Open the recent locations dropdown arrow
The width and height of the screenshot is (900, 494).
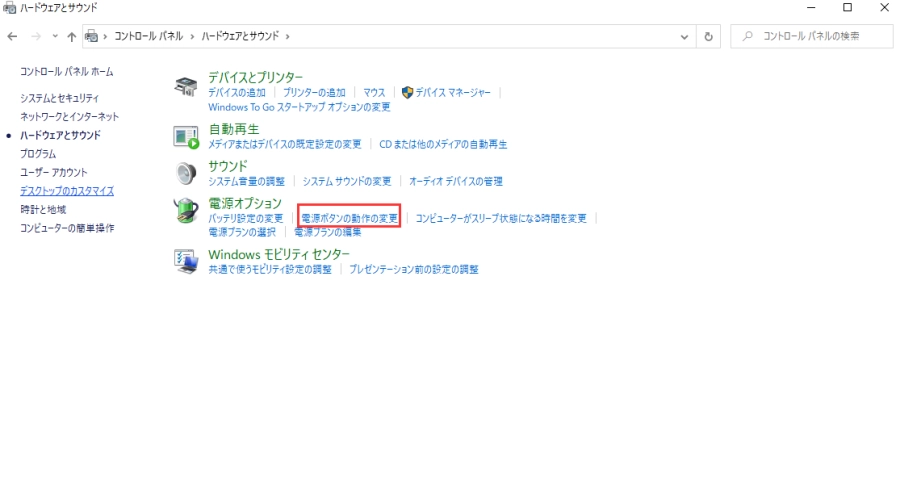[55, 36]
